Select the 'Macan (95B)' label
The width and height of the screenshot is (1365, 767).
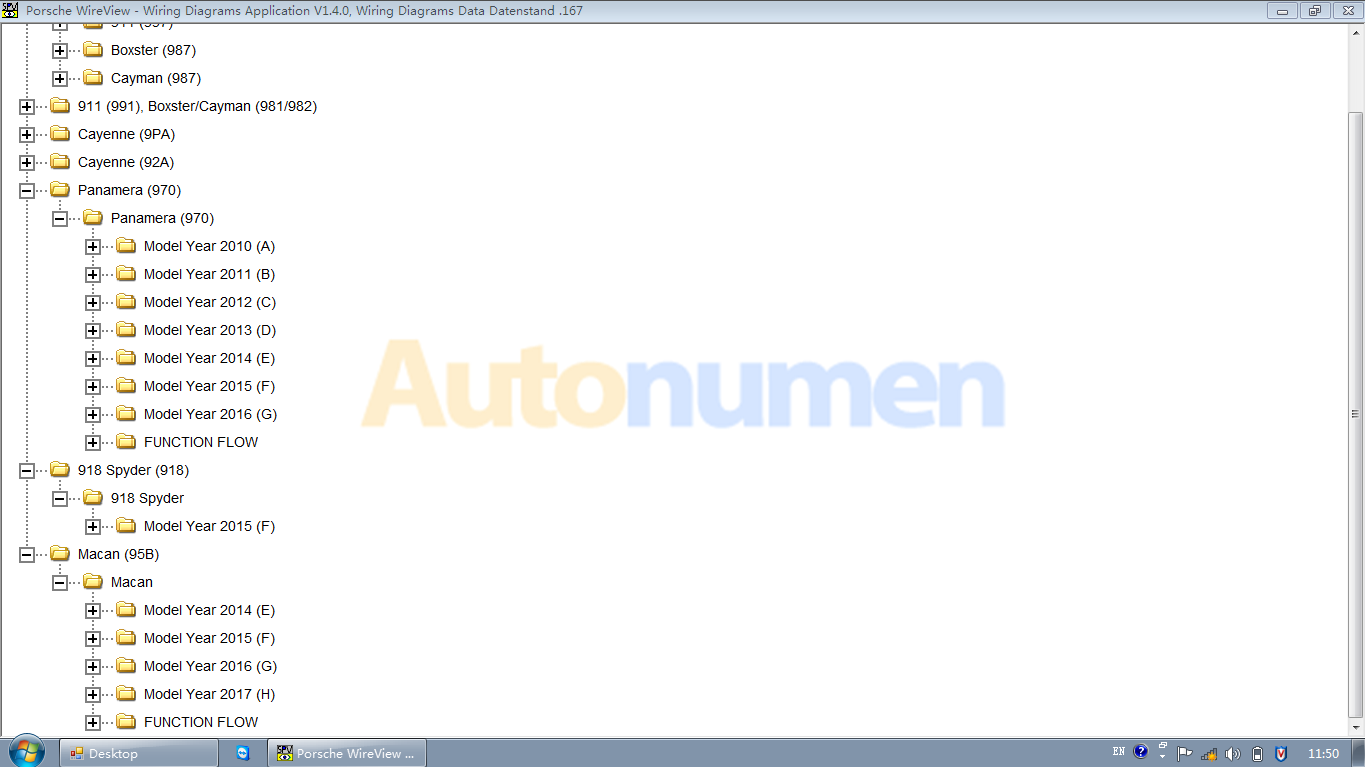(x=118, y=554)
